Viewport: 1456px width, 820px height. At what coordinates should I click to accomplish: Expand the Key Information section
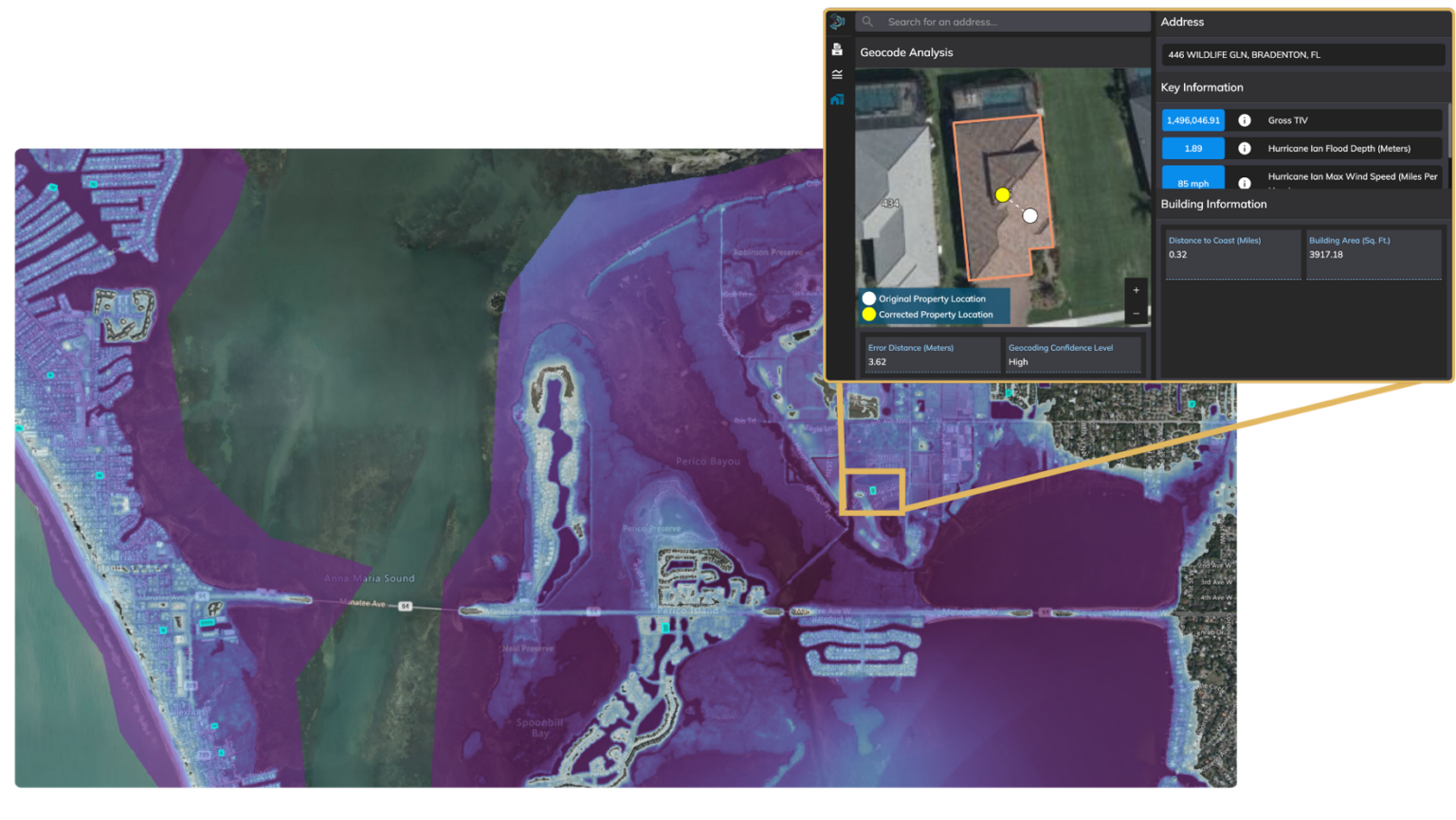point(1203,87)
